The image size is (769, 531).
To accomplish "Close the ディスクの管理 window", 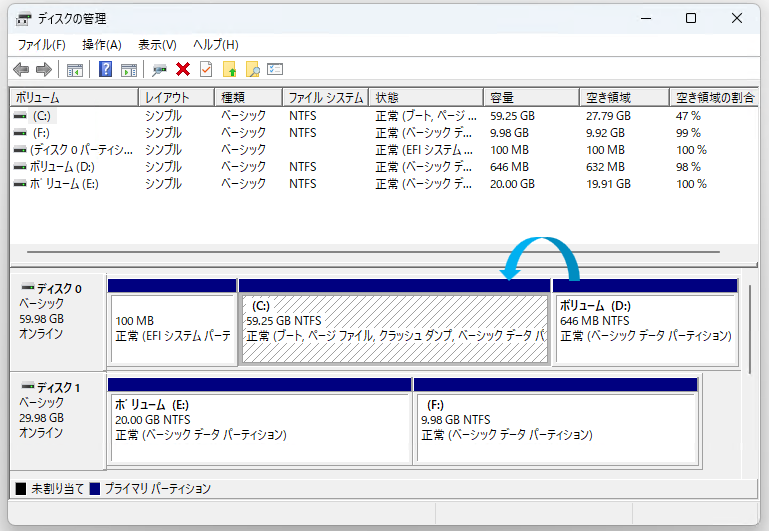I will click(737, 19).
